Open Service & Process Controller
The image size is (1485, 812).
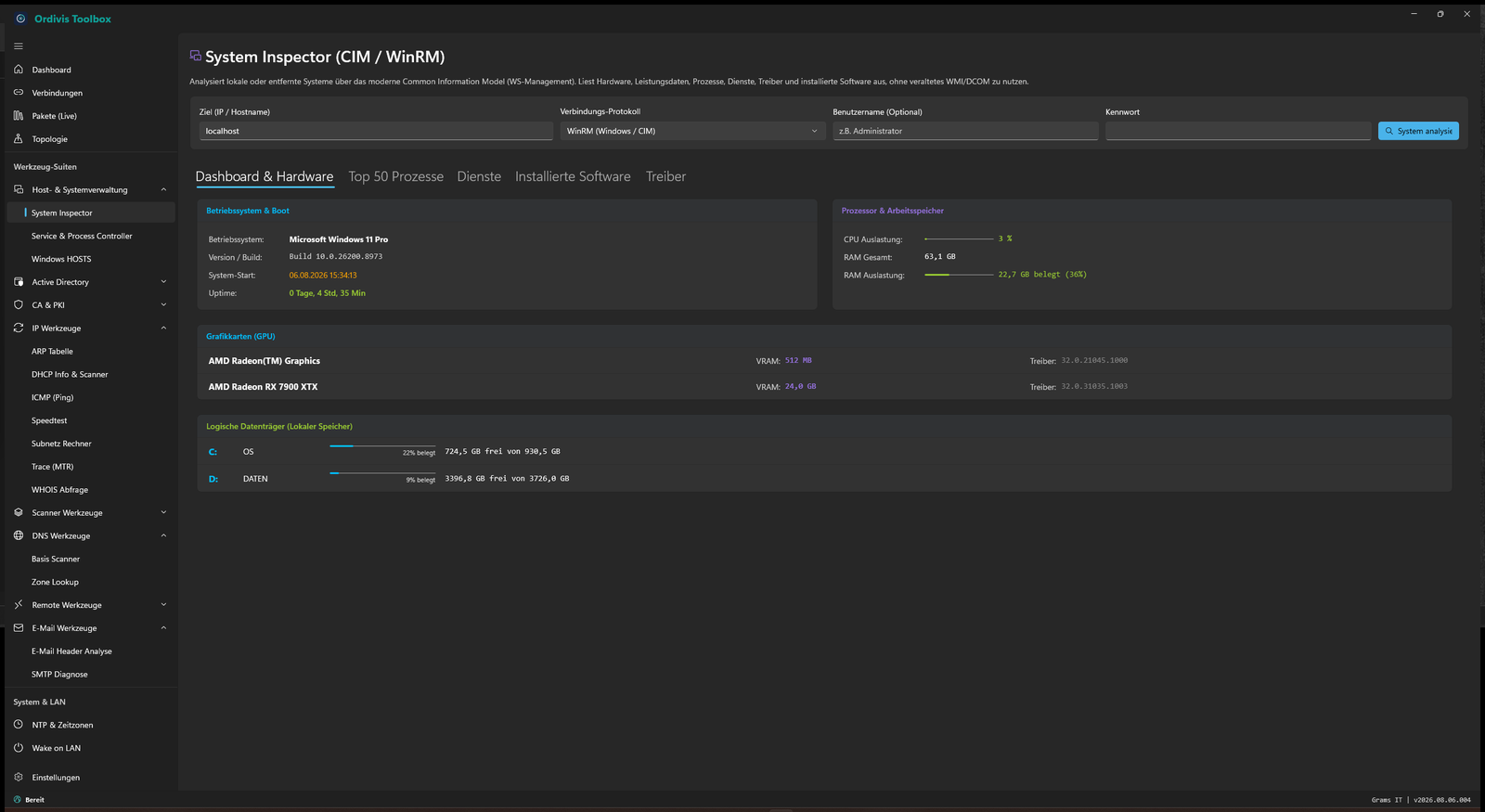[x=91, y=236]
